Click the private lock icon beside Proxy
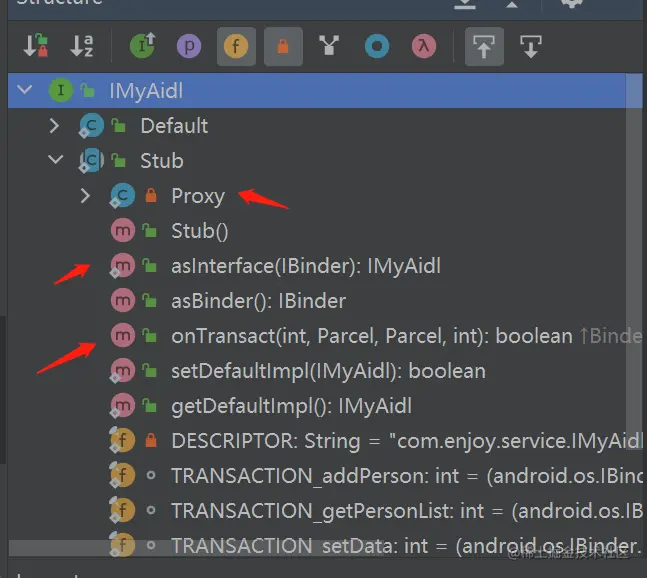Viewport: 647px width, 578px height. tap(151, 195)
